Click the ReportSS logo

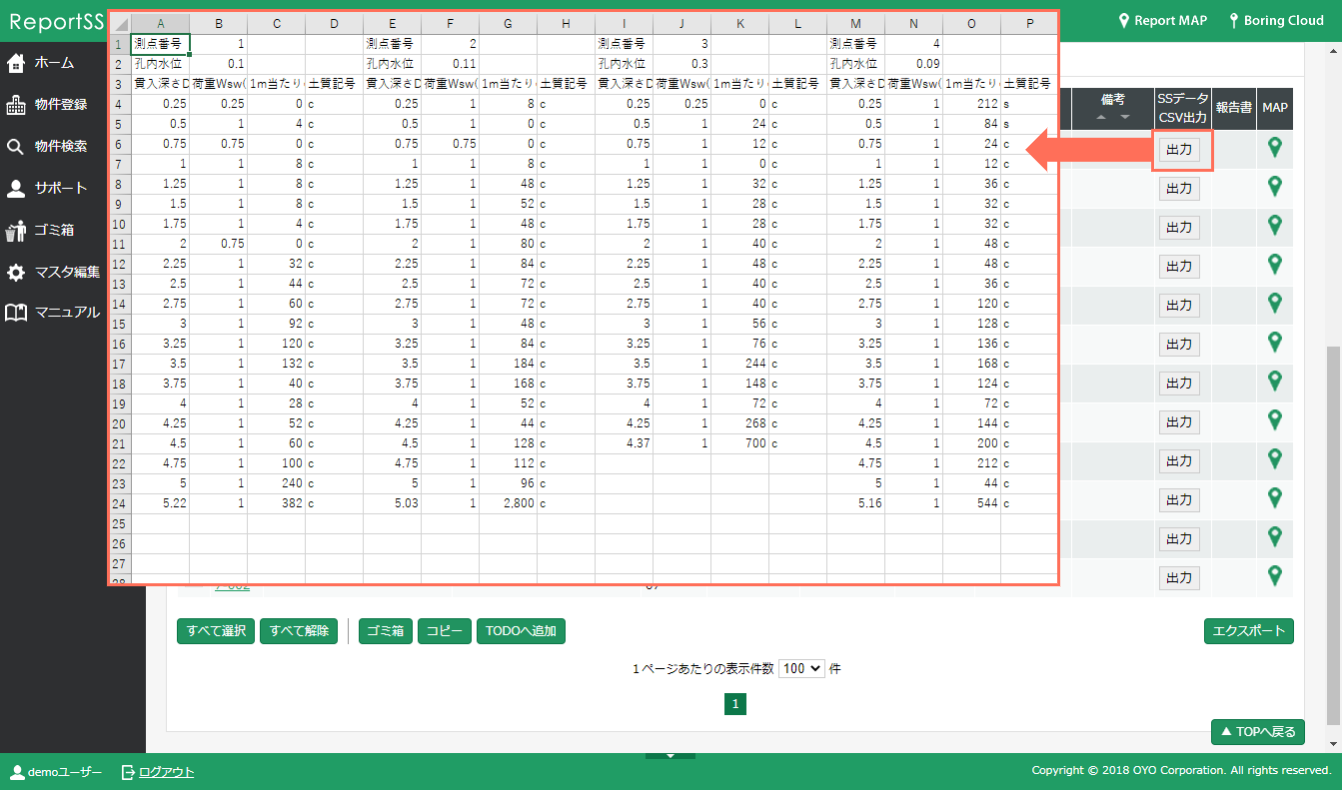point(56,21)
